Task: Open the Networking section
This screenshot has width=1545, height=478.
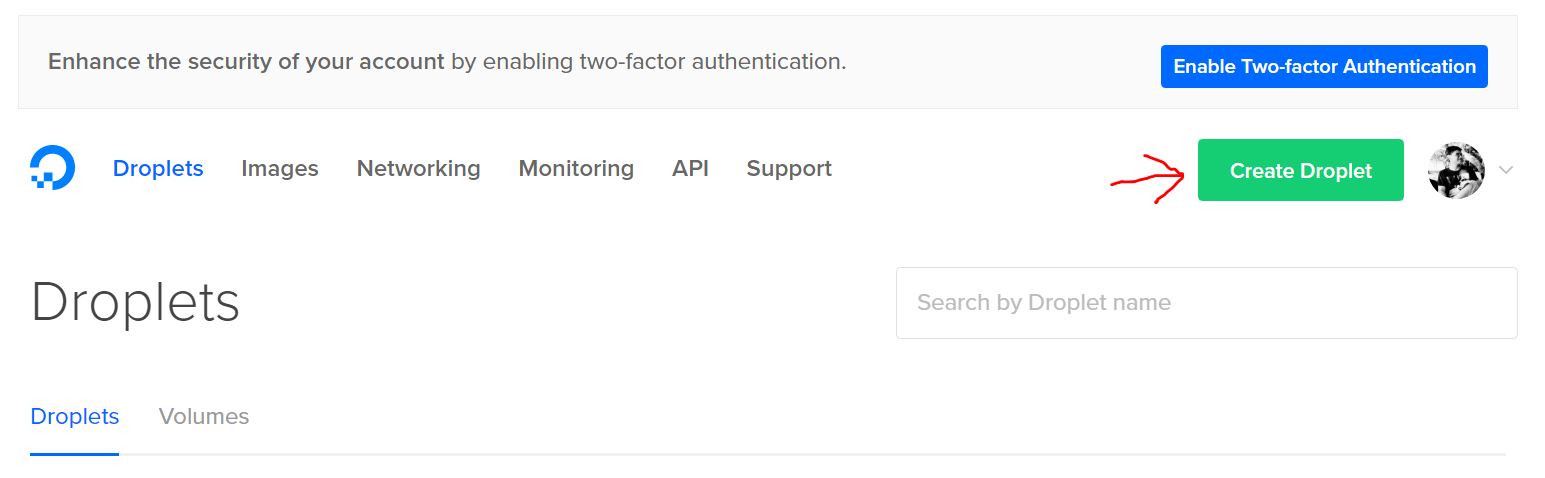Action: (418, 168)
